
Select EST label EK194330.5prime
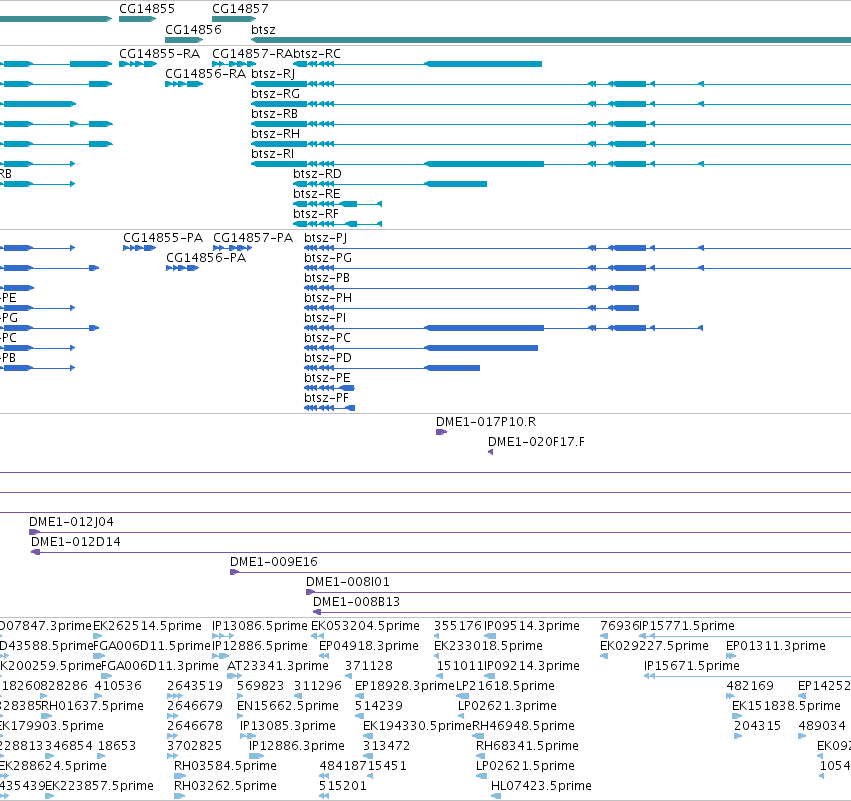[x=417, y=727]
